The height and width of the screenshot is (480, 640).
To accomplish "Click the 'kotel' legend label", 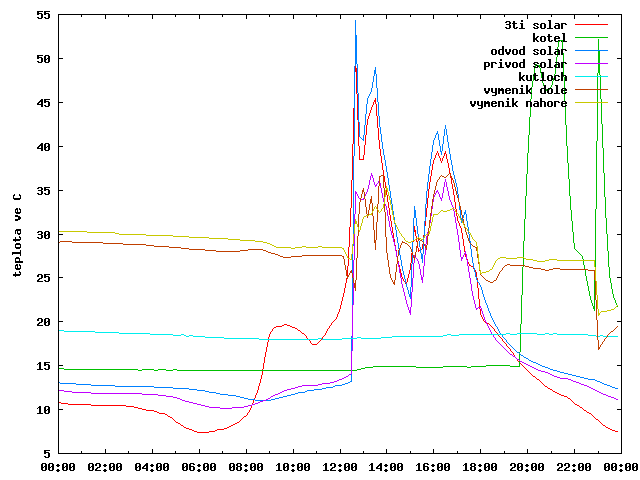I will click(549, 38).
